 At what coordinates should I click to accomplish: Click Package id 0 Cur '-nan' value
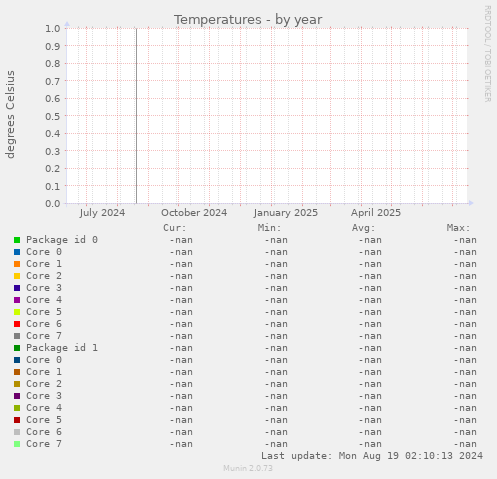[181, 240]
